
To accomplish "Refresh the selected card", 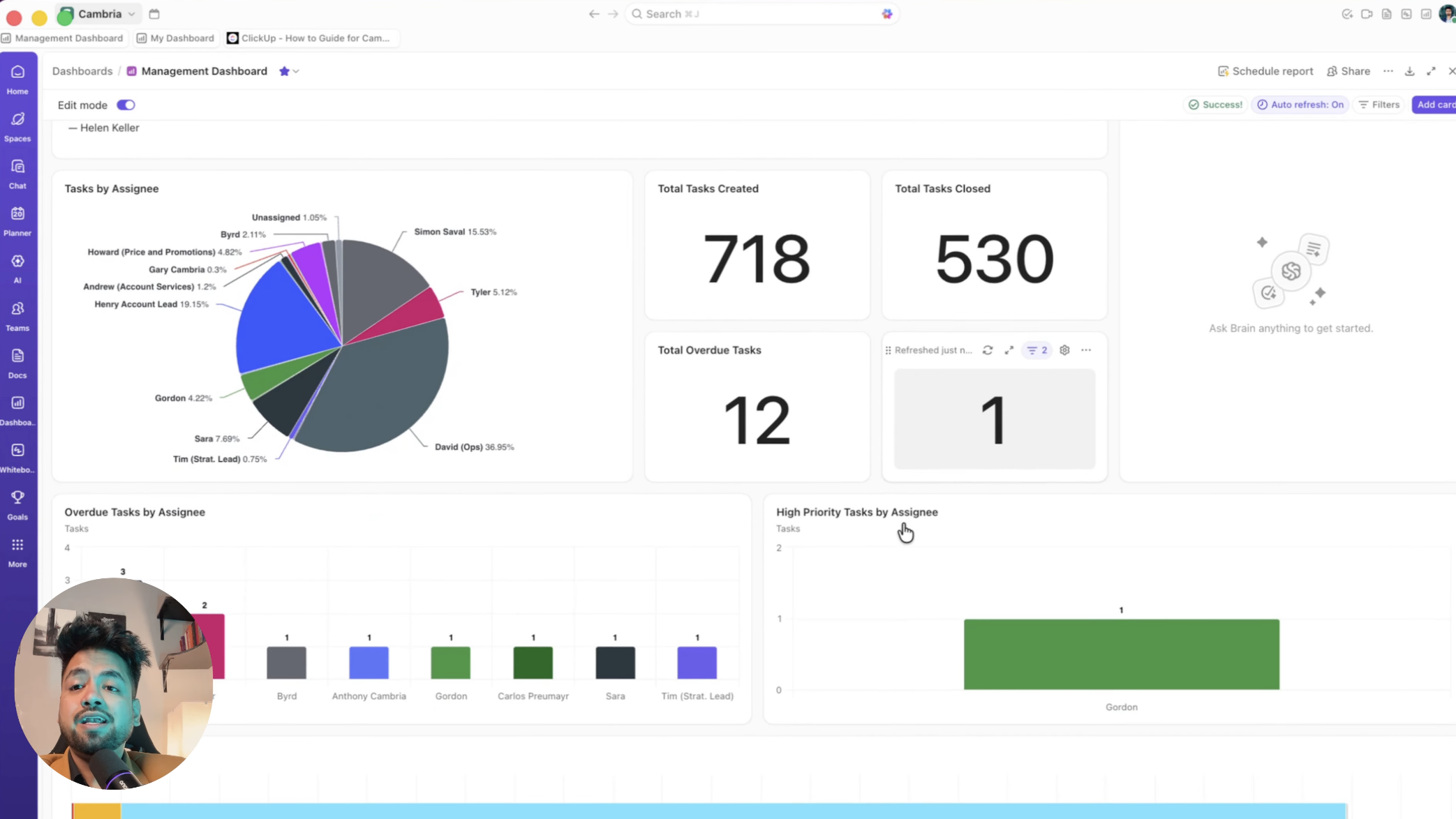I will tap(987, 350).
